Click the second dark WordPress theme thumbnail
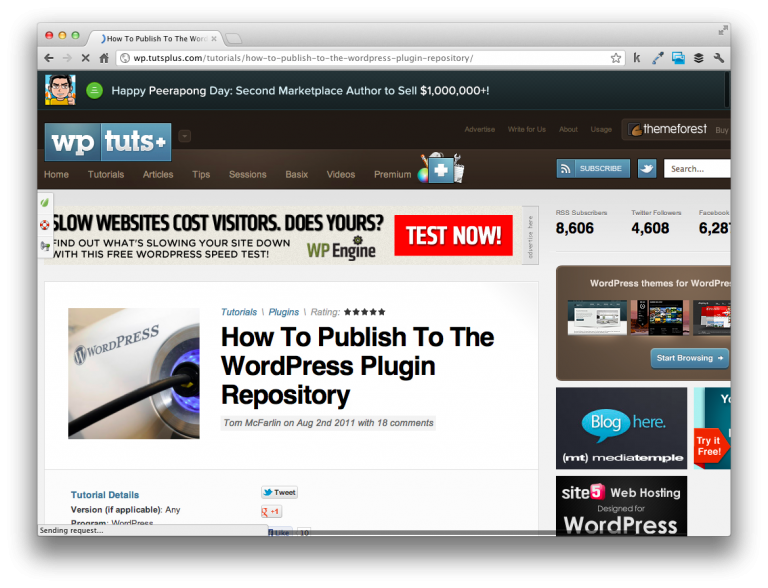 [x=659, y=318]
